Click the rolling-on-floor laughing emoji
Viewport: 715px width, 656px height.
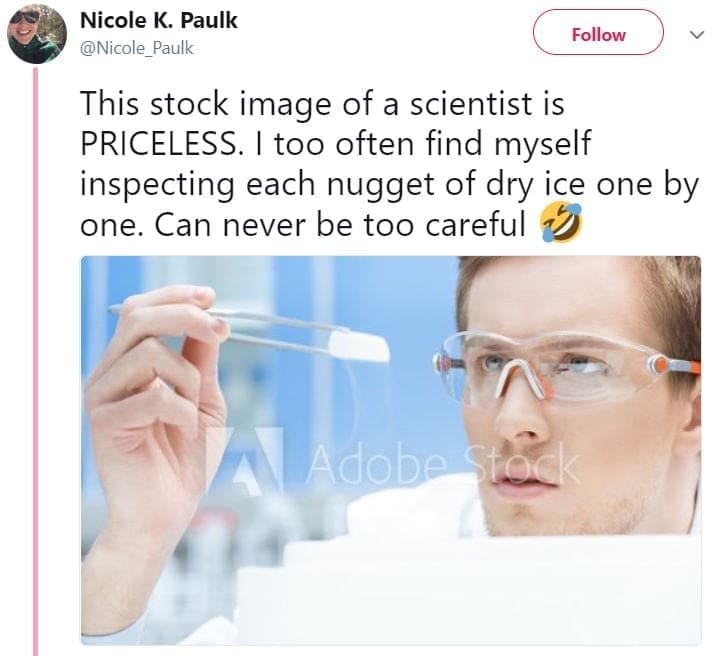(x=560, y=225)
